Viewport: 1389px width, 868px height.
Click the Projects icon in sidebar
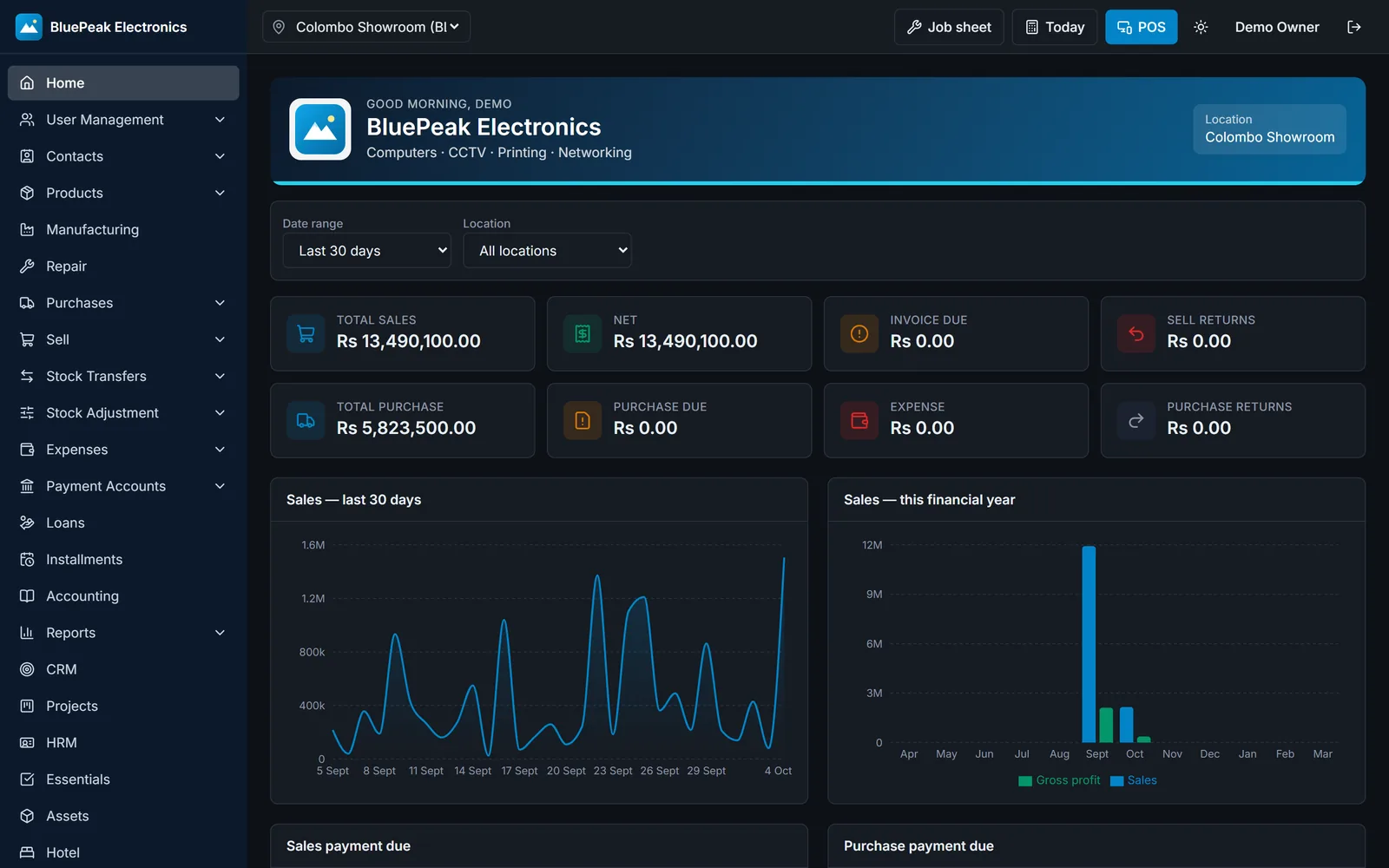click(27, 706)
